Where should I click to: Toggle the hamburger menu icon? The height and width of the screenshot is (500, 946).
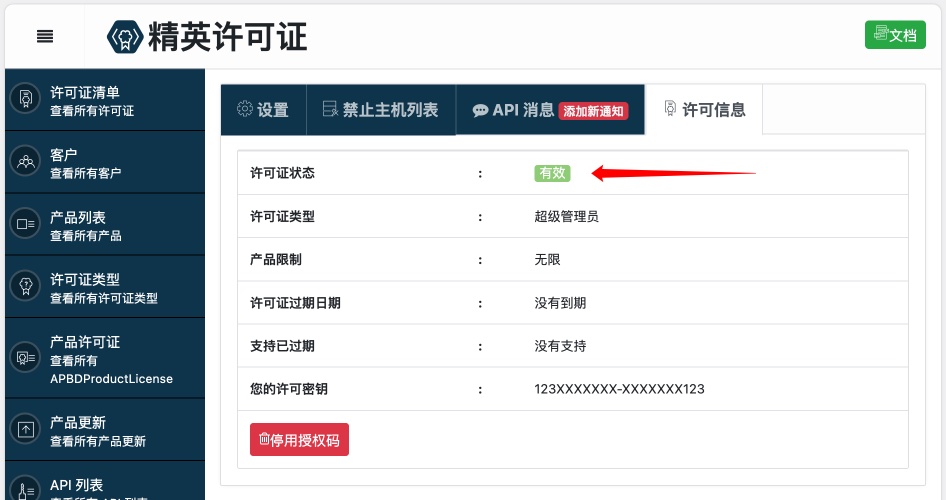[45, 36]
